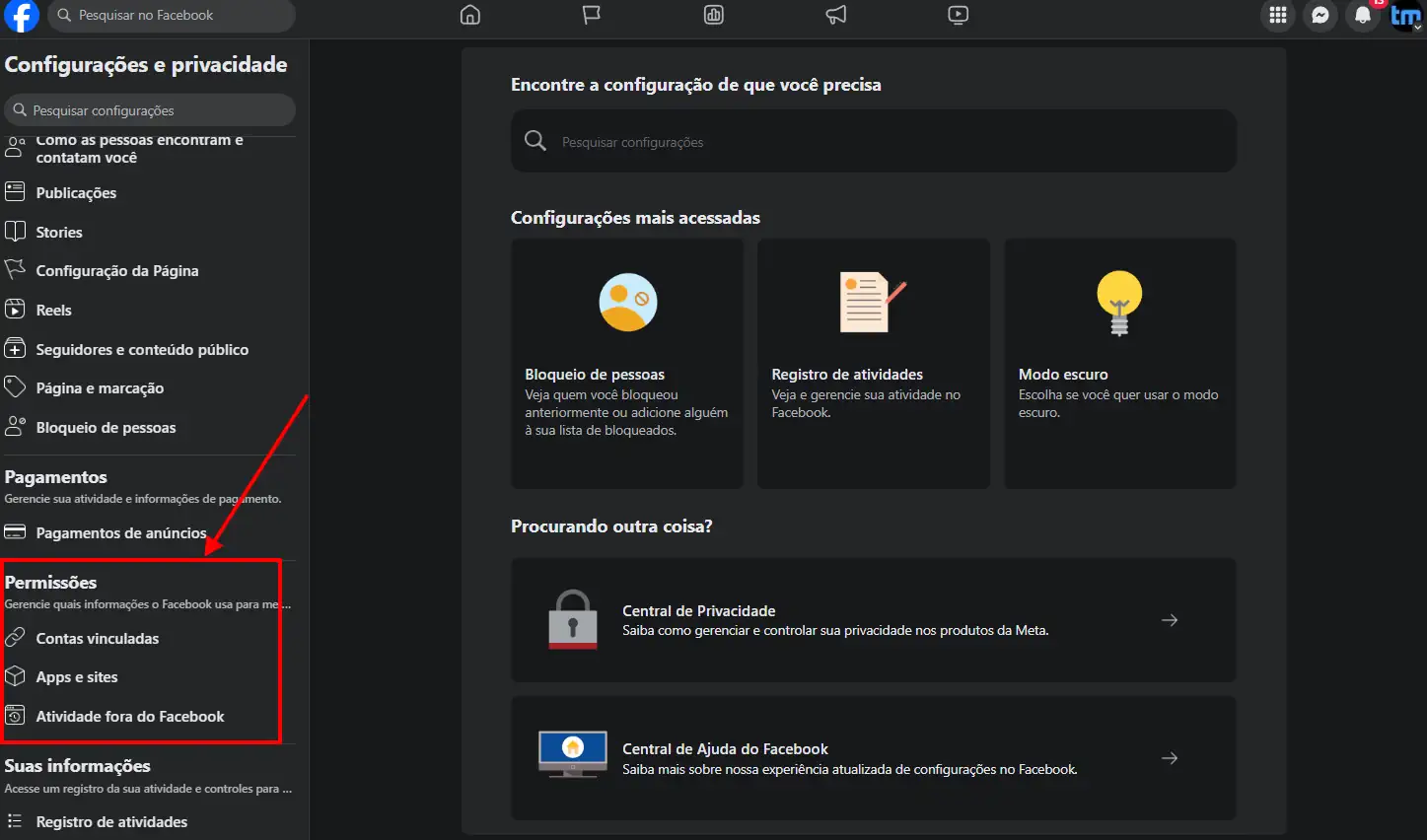Open the Messenger icon

(1320, 15)
